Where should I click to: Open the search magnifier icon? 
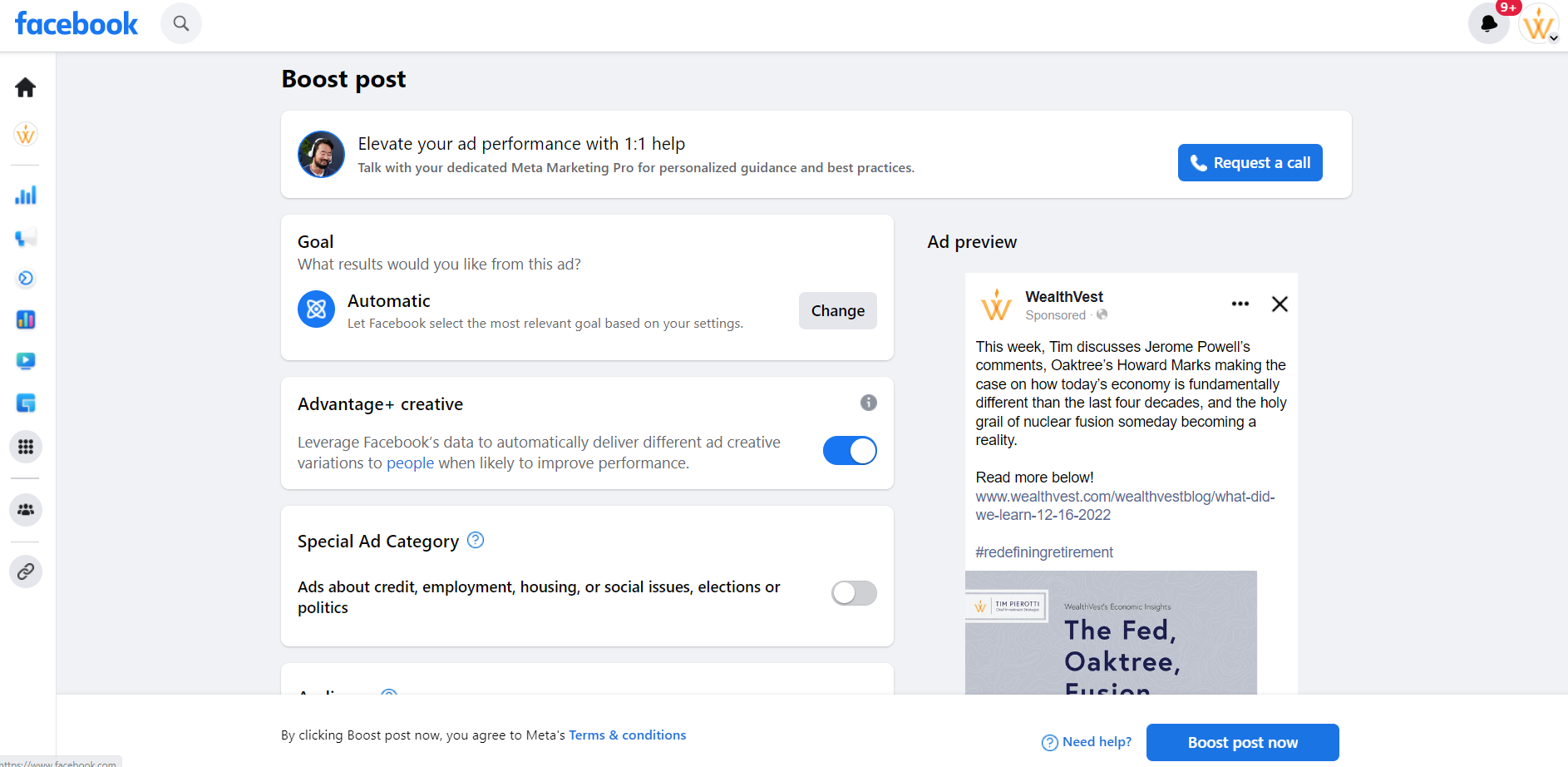coord(181,23)
